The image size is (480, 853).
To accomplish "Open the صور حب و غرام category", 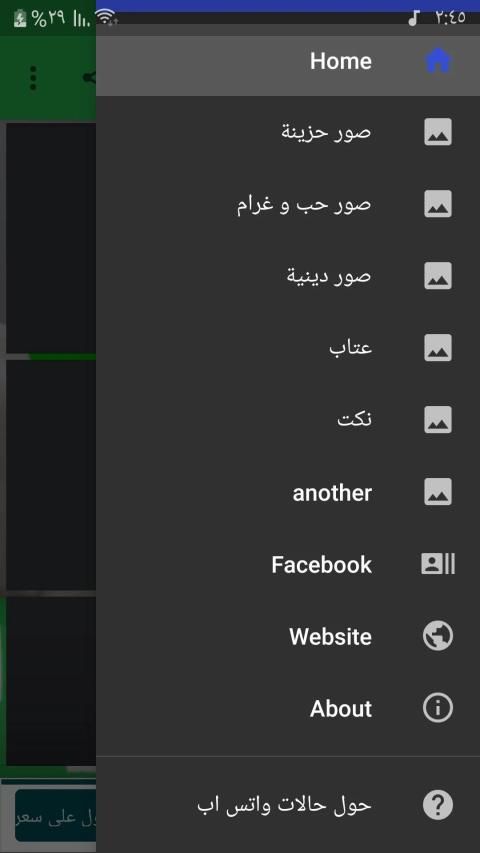I will (288, 204).
